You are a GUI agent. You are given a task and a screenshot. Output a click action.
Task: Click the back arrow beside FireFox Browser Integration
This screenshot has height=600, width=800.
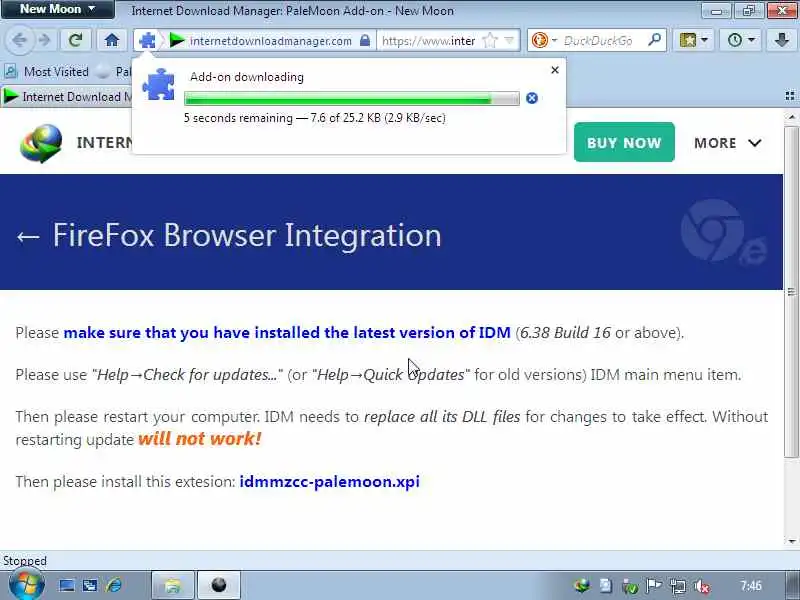coord(28,236)
